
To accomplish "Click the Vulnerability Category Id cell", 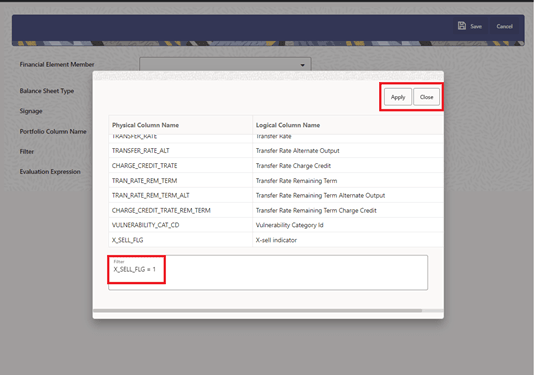I will pos(348,225).
